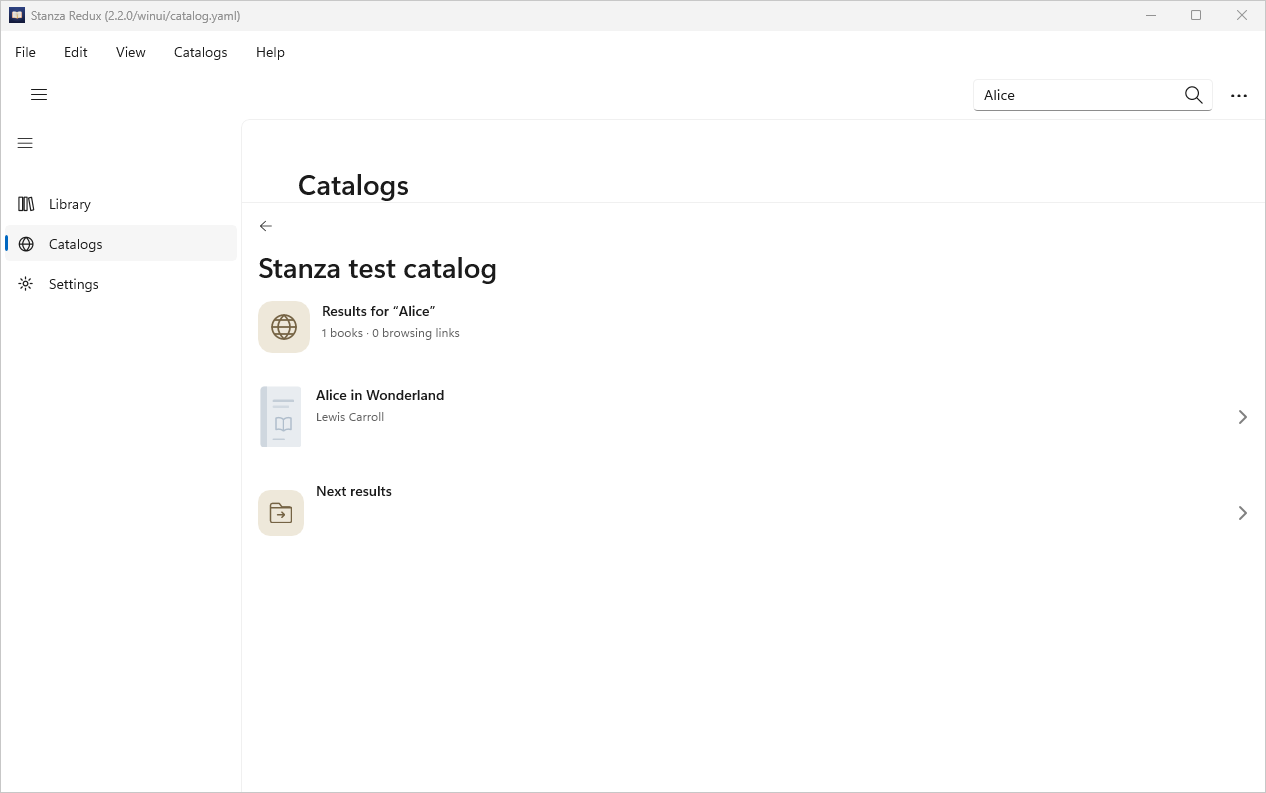Click the Library books icon
The image size is (1266, 793).
pyautogui.click(x=26, y=204)
